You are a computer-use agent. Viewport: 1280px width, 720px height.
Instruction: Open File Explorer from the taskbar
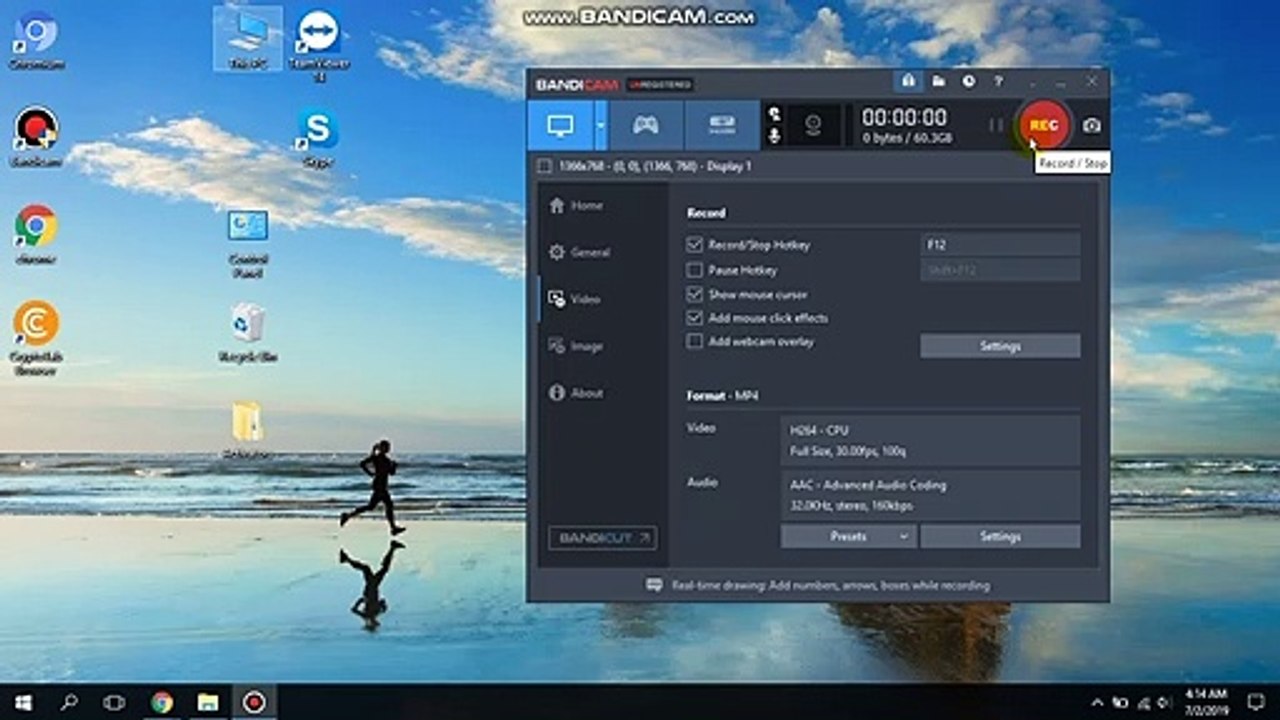[207, 702]
